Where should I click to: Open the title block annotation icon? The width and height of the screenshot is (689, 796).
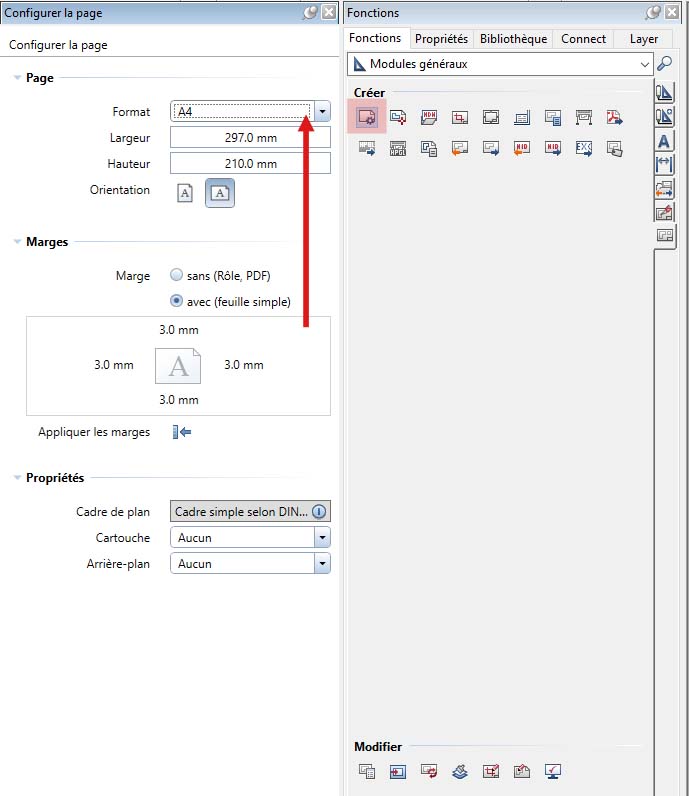(522, 117)
